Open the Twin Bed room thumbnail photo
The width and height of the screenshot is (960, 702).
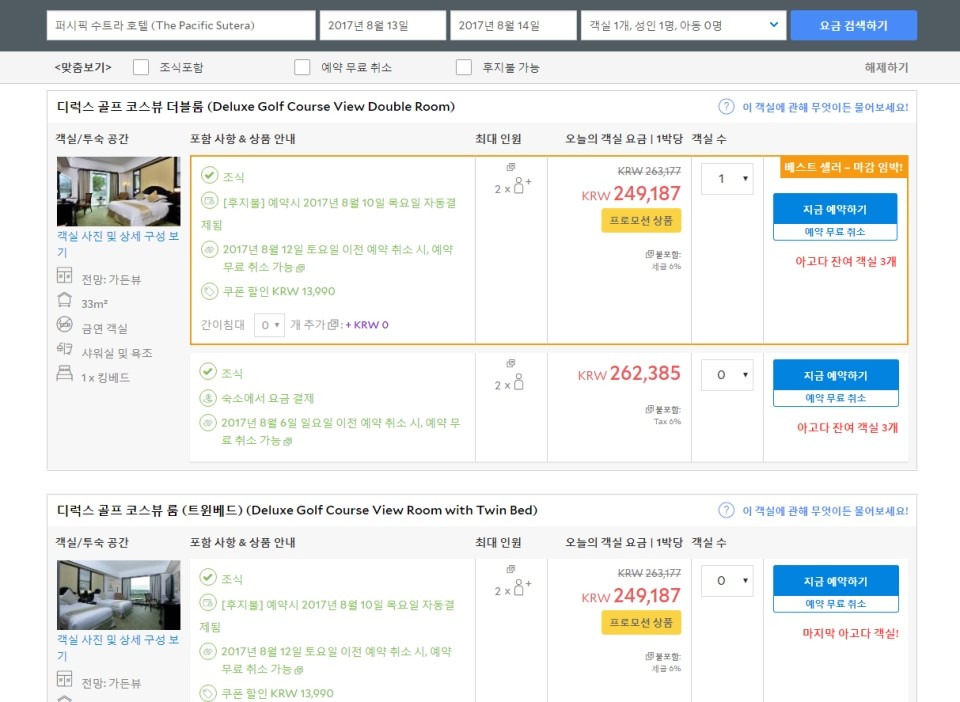click(118, 594)
